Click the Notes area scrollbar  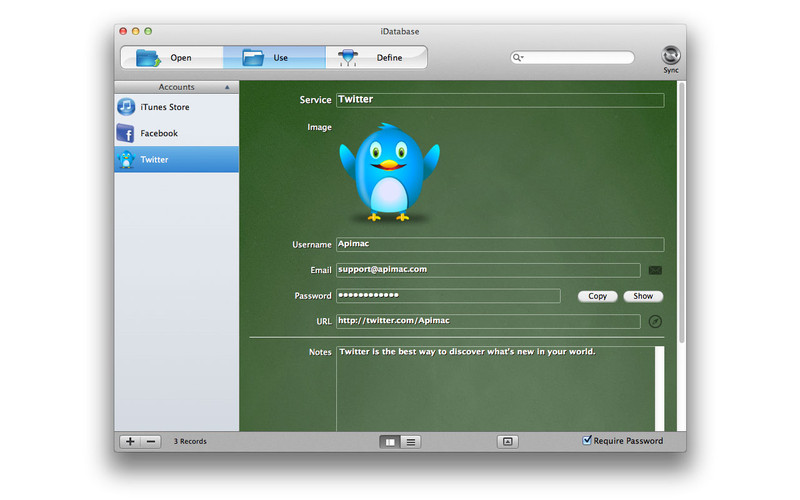660,389
